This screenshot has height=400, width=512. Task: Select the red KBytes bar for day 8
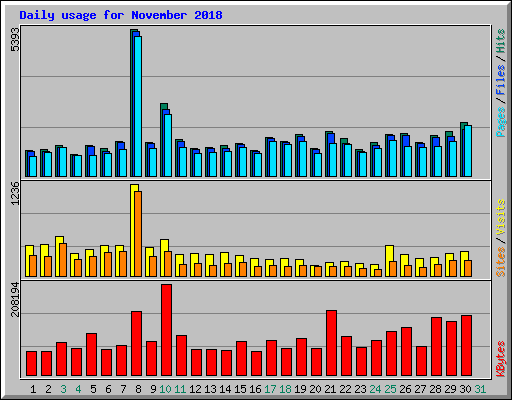point(136,344)
